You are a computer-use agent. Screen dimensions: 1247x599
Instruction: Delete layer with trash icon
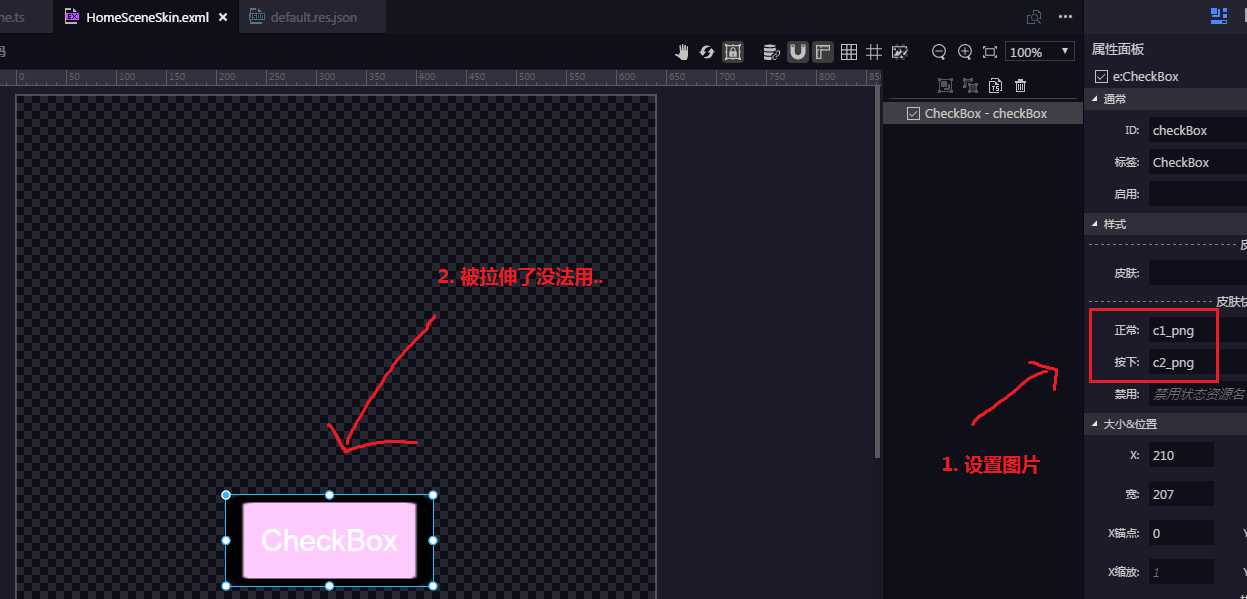click(1020, 86)
